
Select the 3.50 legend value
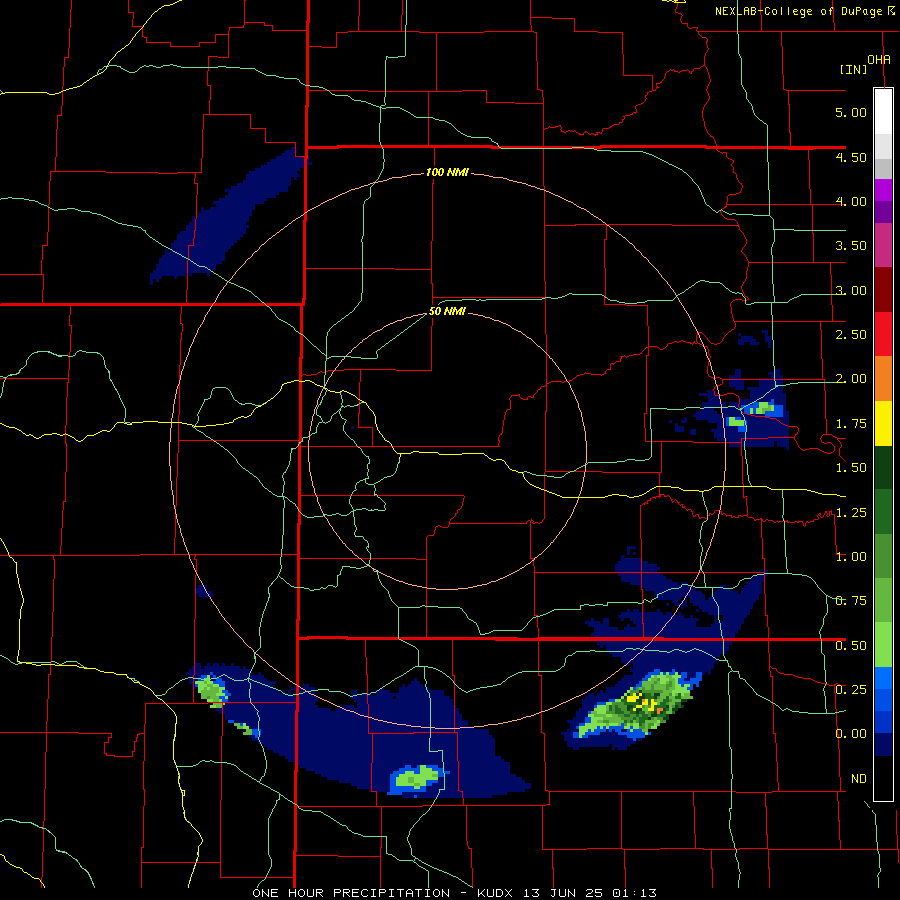point(851,246)
